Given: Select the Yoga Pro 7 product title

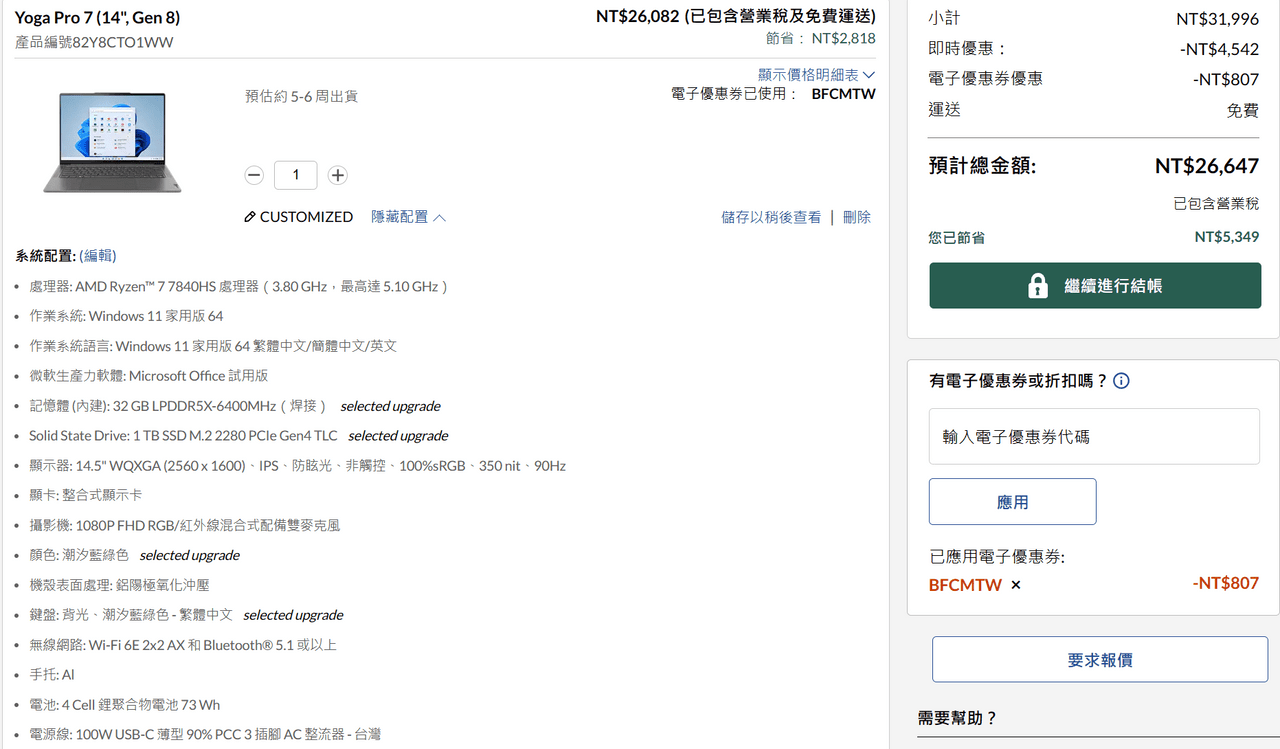Looking at the screenshot, I should pos(96,17).
